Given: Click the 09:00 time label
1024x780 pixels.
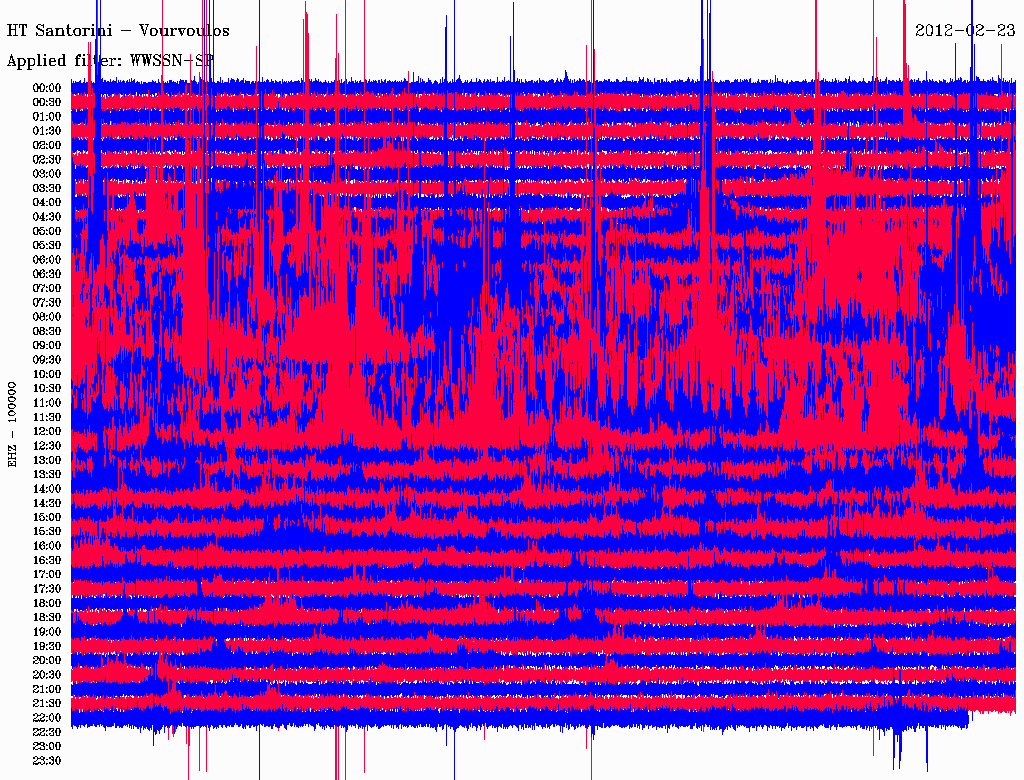Looking at the screenshot, I should [47, 346].
